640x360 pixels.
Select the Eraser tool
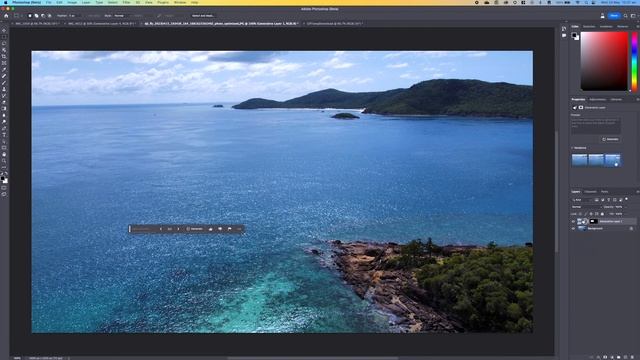(4, 102)
